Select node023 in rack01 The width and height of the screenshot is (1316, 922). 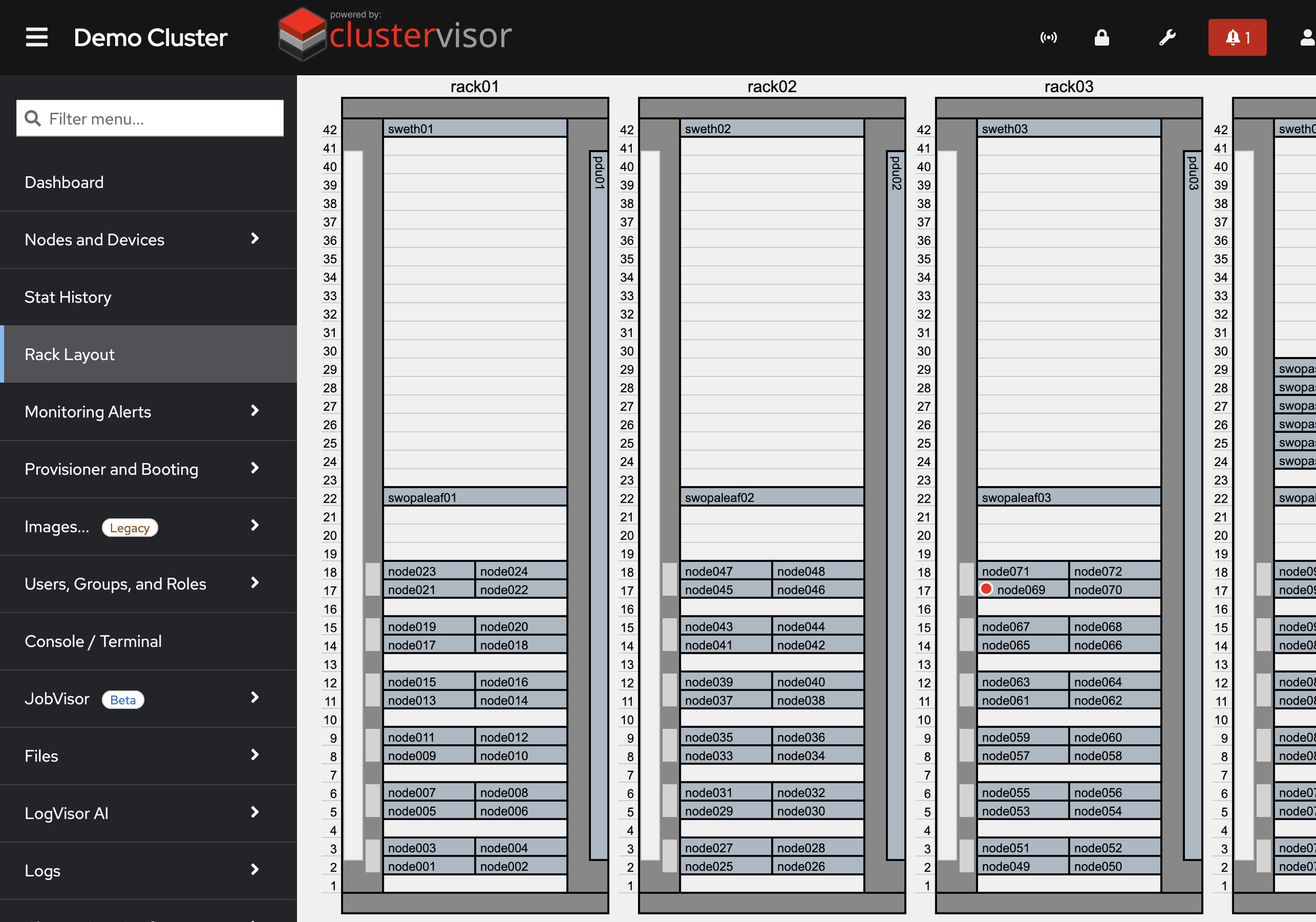click(428, 571)
